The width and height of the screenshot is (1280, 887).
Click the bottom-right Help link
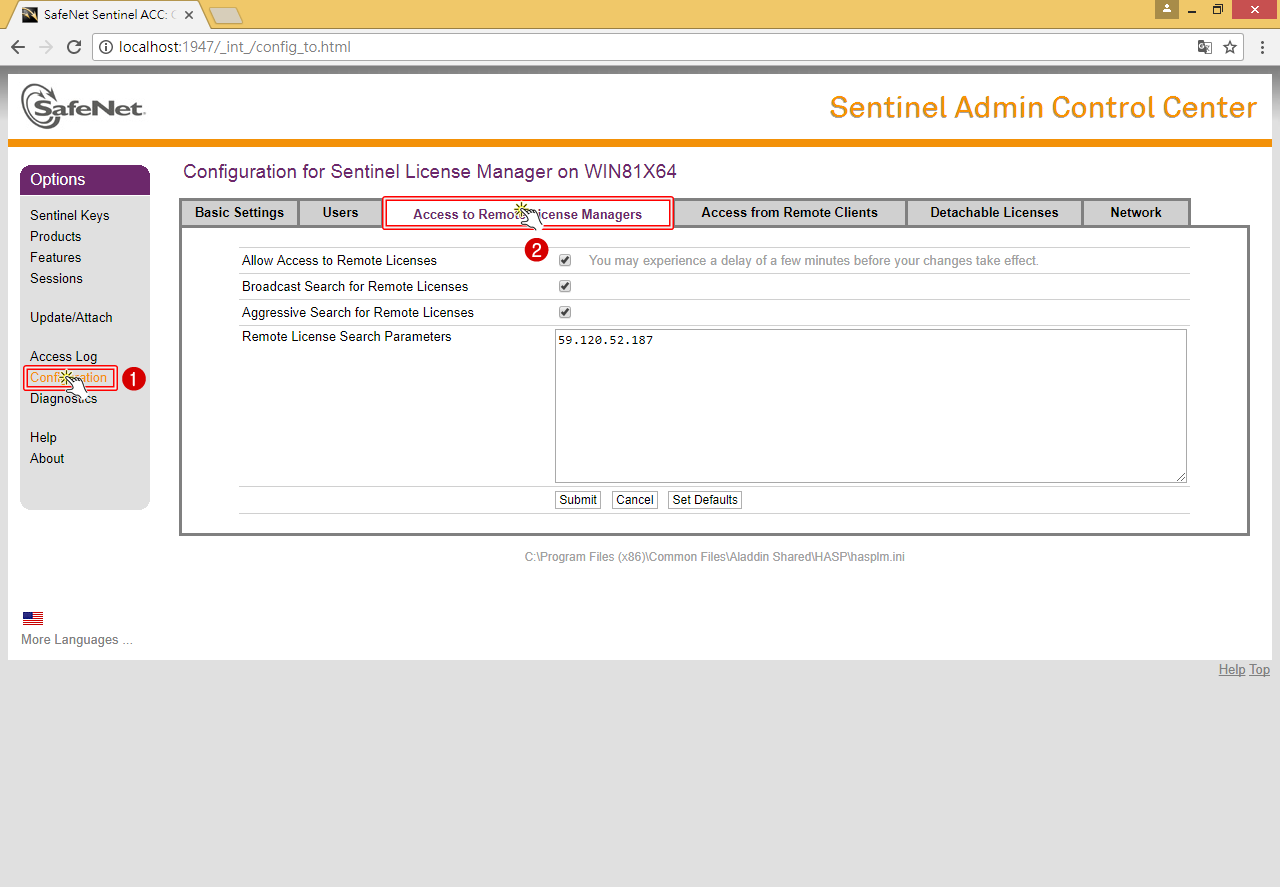(x=1232, y=669)
